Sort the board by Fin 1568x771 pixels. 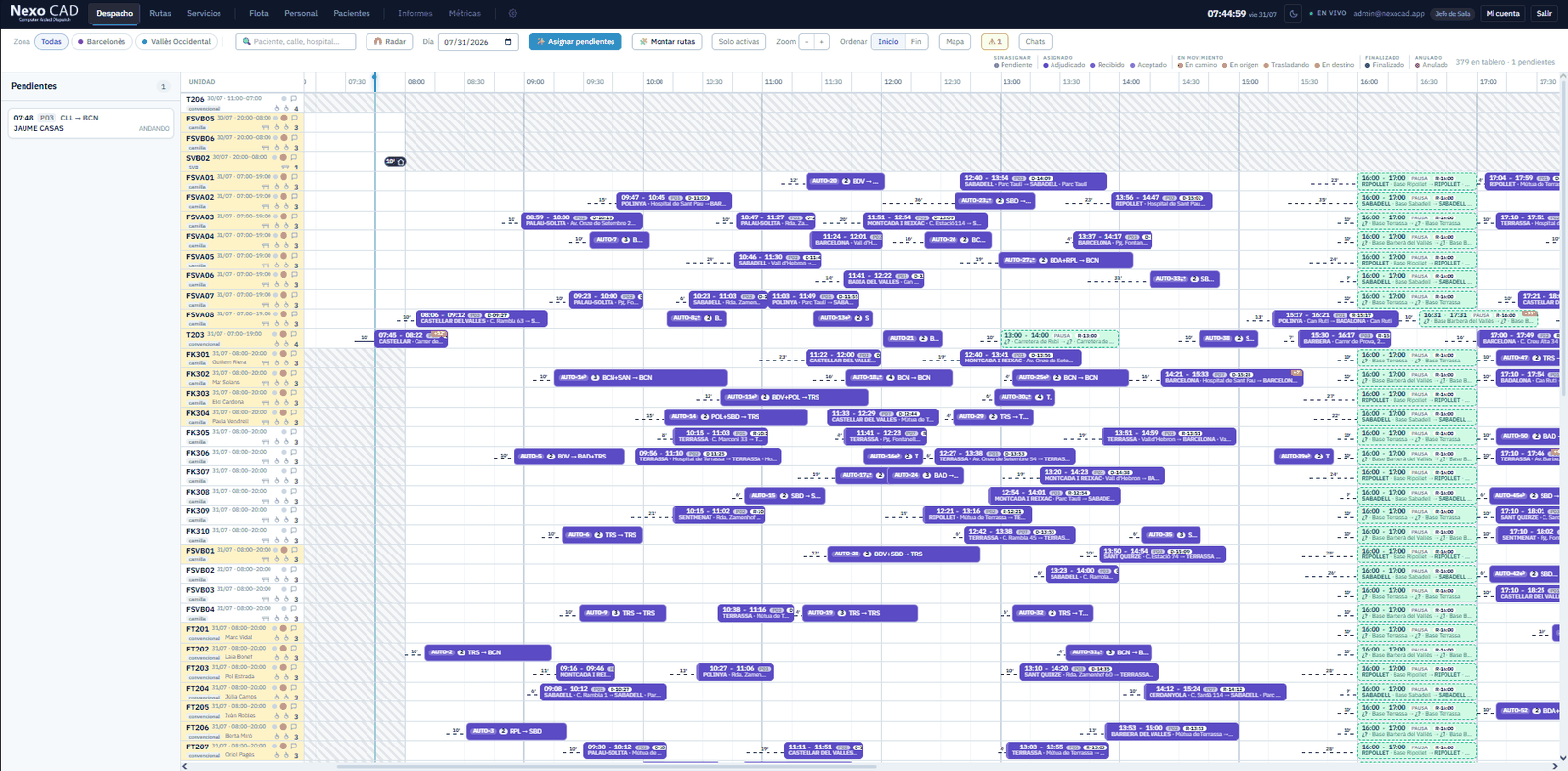916,42
